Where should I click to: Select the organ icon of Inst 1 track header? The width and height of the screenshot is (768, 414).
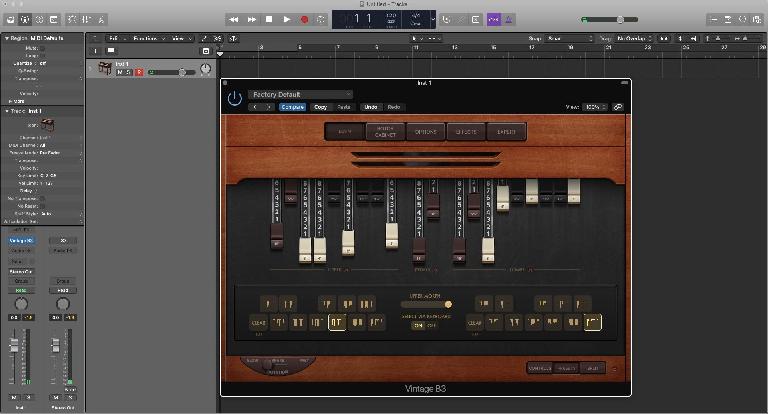(105, 68)
